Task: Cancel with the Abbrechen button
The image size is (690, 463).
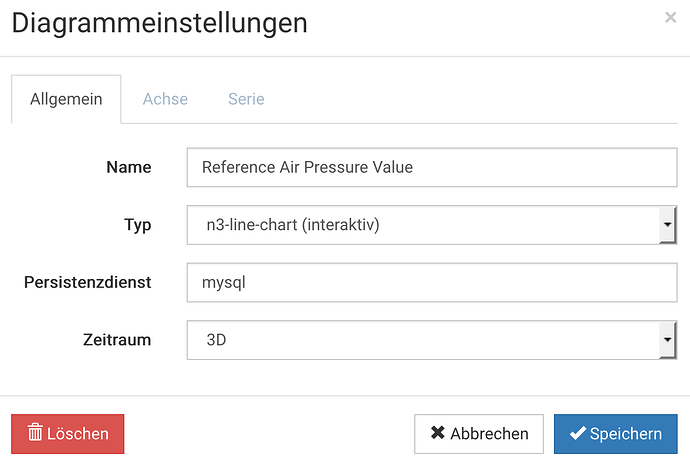Action: tap(478, 434)
